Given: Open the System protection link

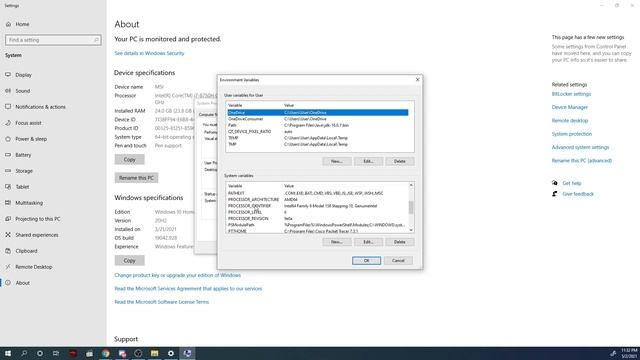Looking at the screenshot, I should click(572, 134).
